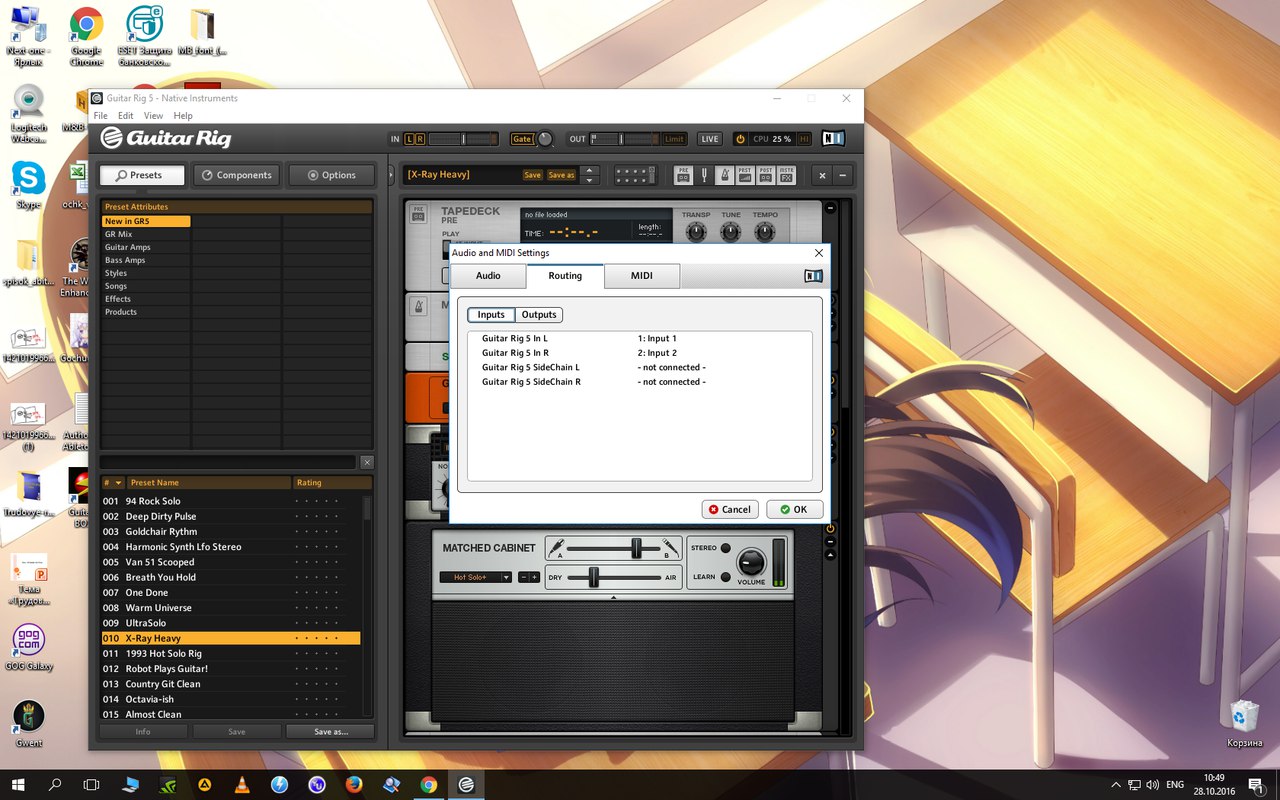Adjust the DRY/AIR slider
This screenshot has height=800, width=1280.
pos(593,577)
